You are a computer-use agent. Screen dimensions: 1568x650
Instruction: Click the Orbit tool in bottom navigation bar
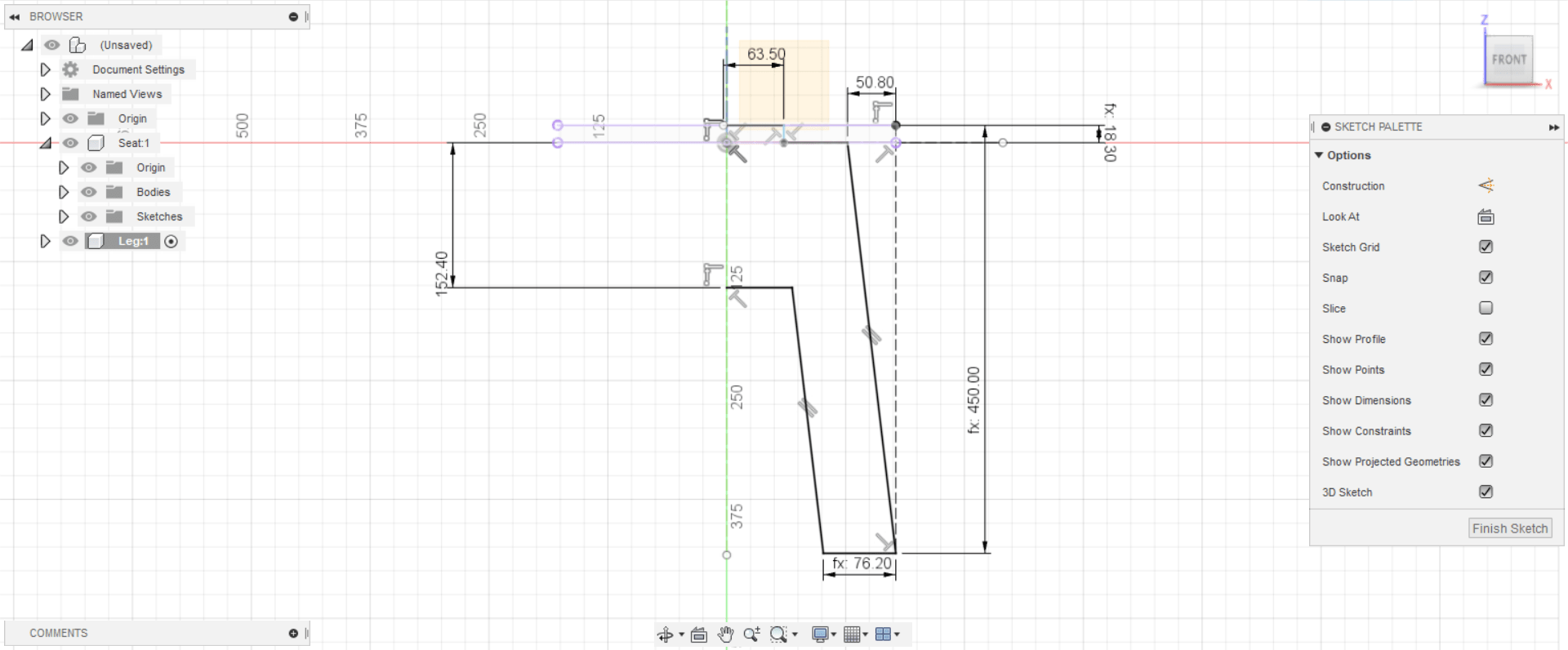[666, 634]
